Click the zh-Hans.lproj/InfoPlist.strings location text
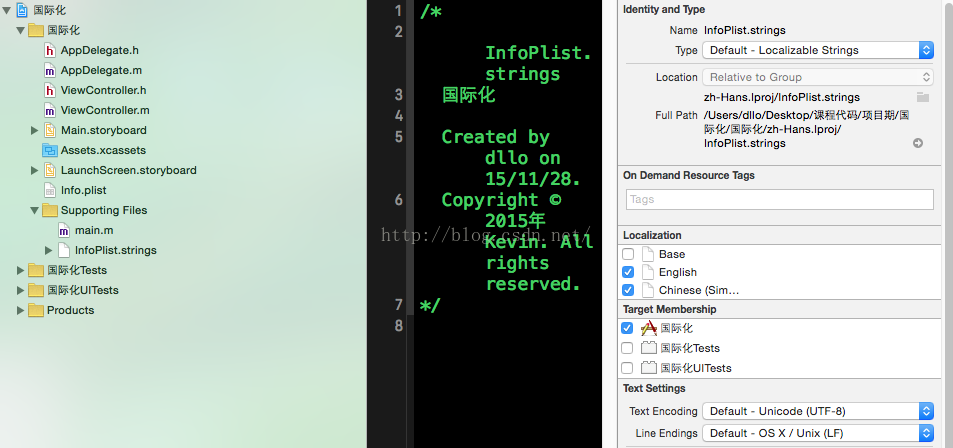Image resolution: width=953 pixels, height=448 pixels. [782, 97]
